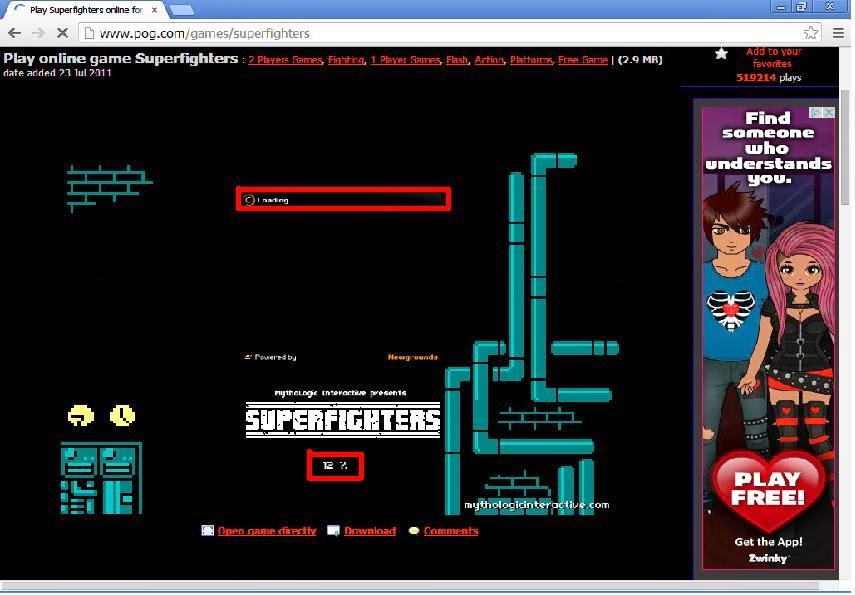Click the white favorites star icon
The height and width of the screenshot is (595, 855).
pos(721,53)
